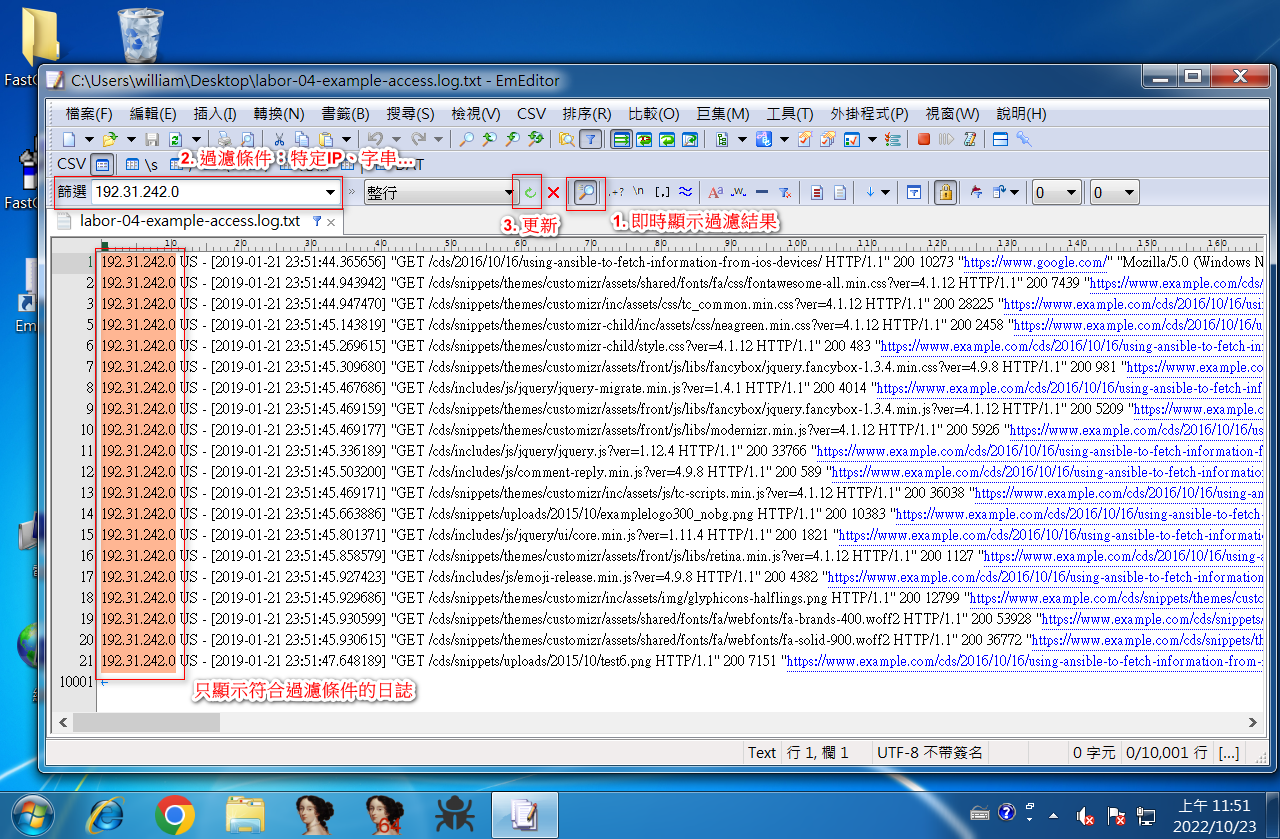
Task: Expand the New file dropdown arrow
Action: tap(89, 139)
